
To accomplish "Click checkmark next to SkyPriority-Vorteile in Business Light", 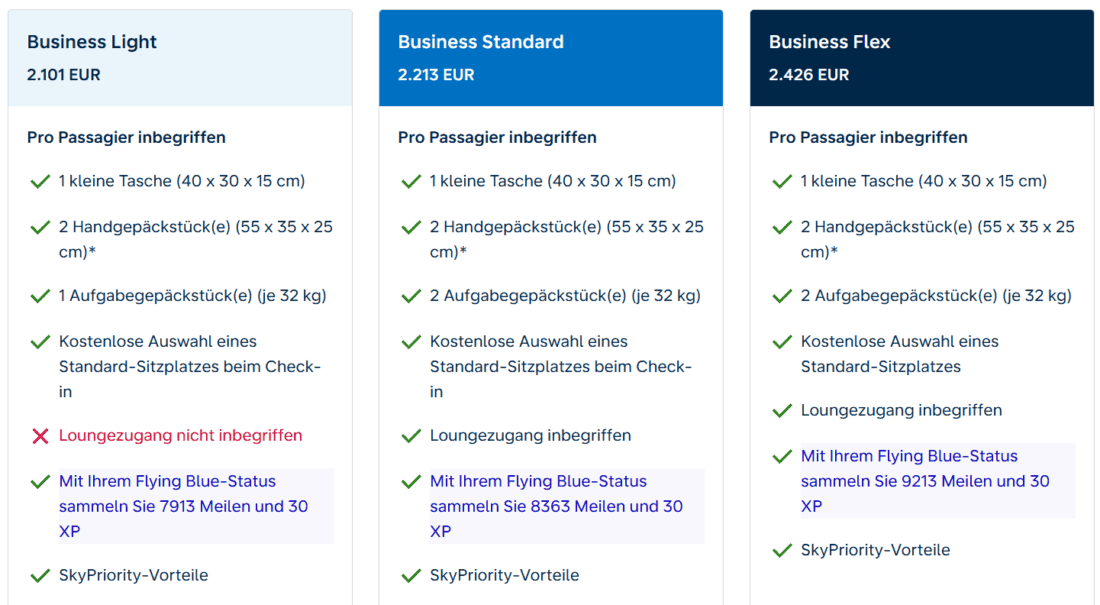I will click(40, 576).
